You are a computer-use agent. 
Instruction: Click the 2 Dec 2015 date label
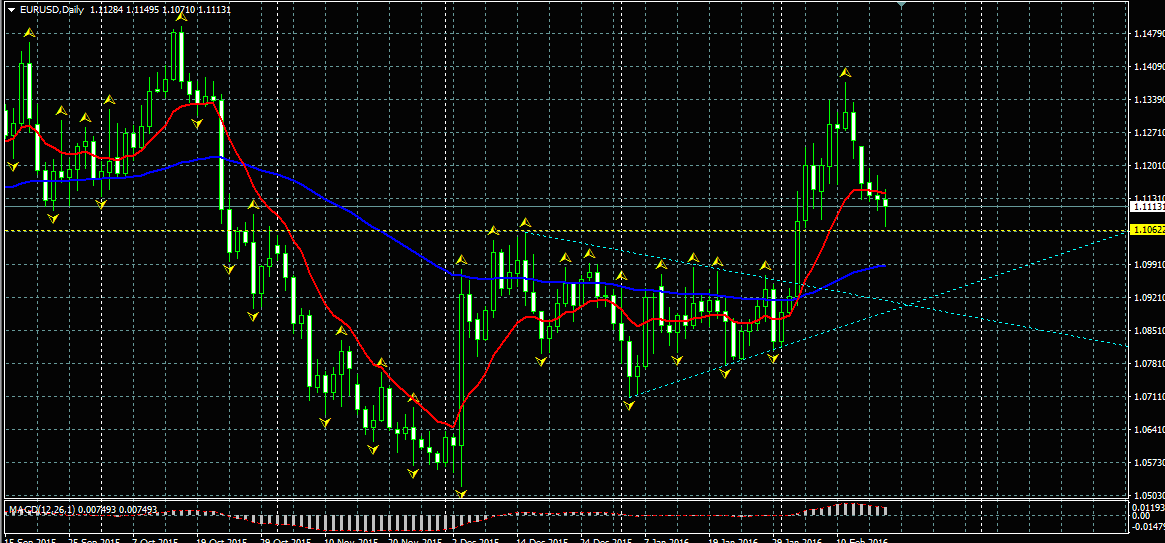tap(478, 540)
